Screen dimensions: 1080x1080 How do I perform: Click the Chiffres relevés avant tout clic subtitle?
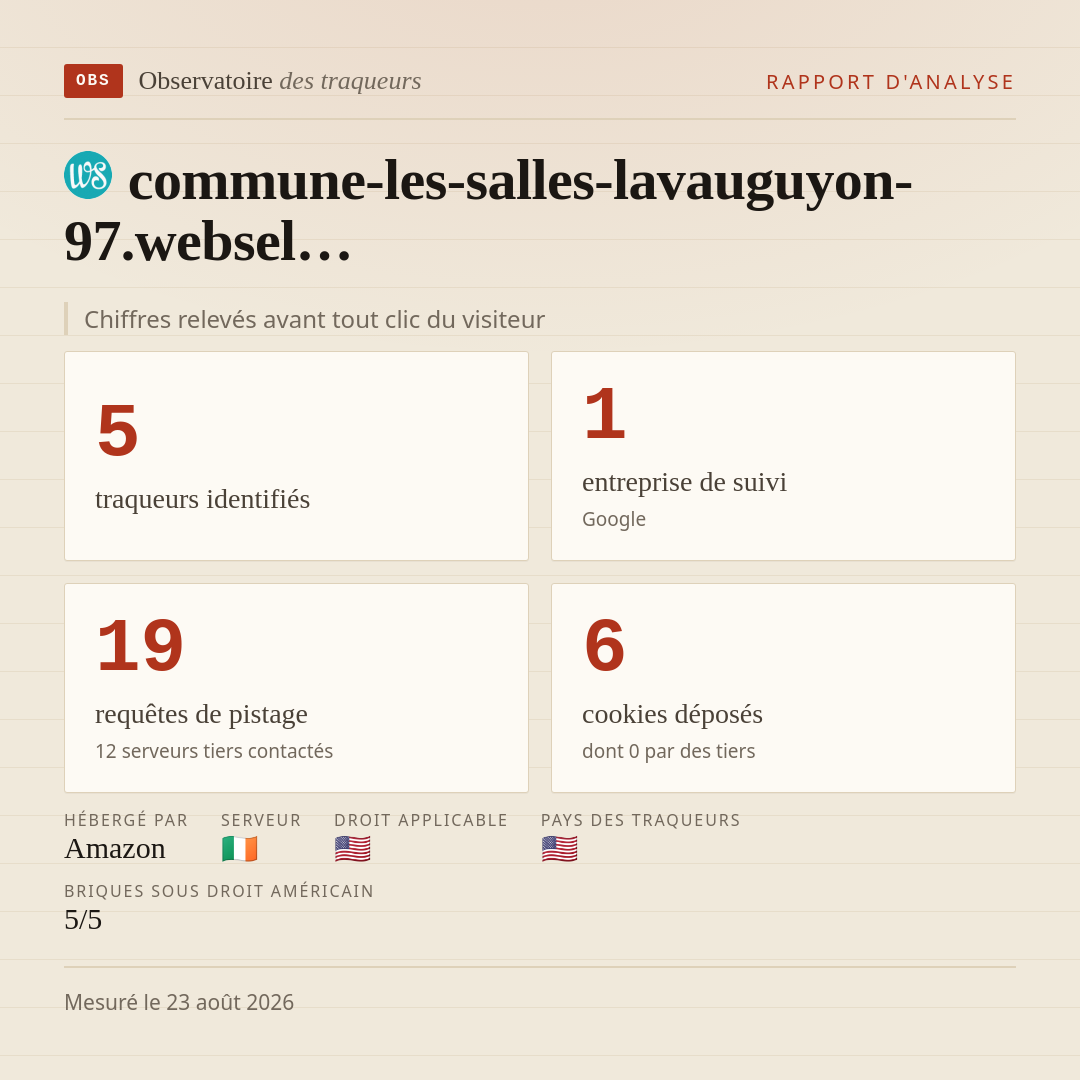coord(314,320)
